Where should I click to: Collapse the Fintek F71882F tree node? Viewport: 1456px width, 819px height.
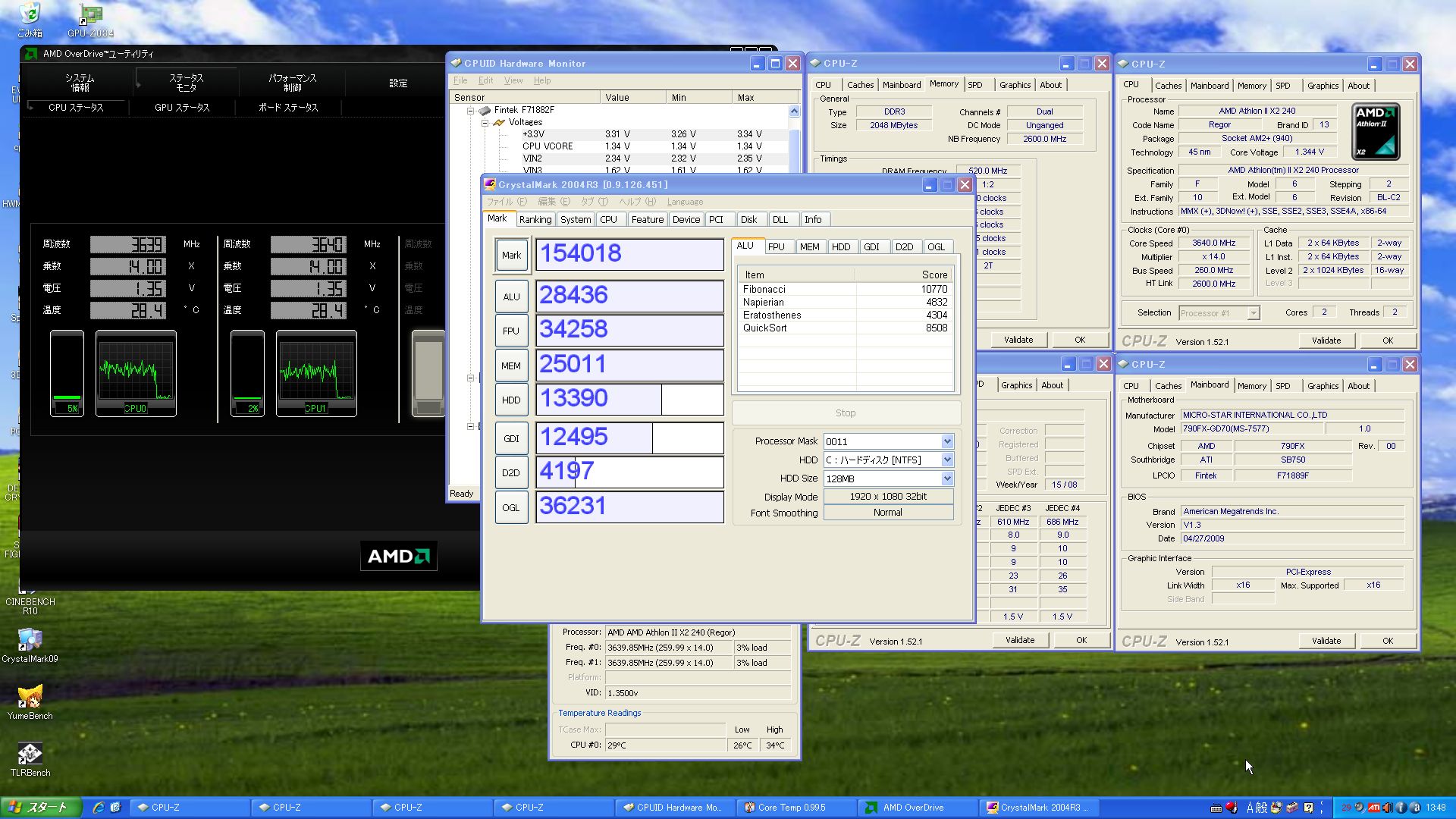pyautogui.click(x=471, y=111)
